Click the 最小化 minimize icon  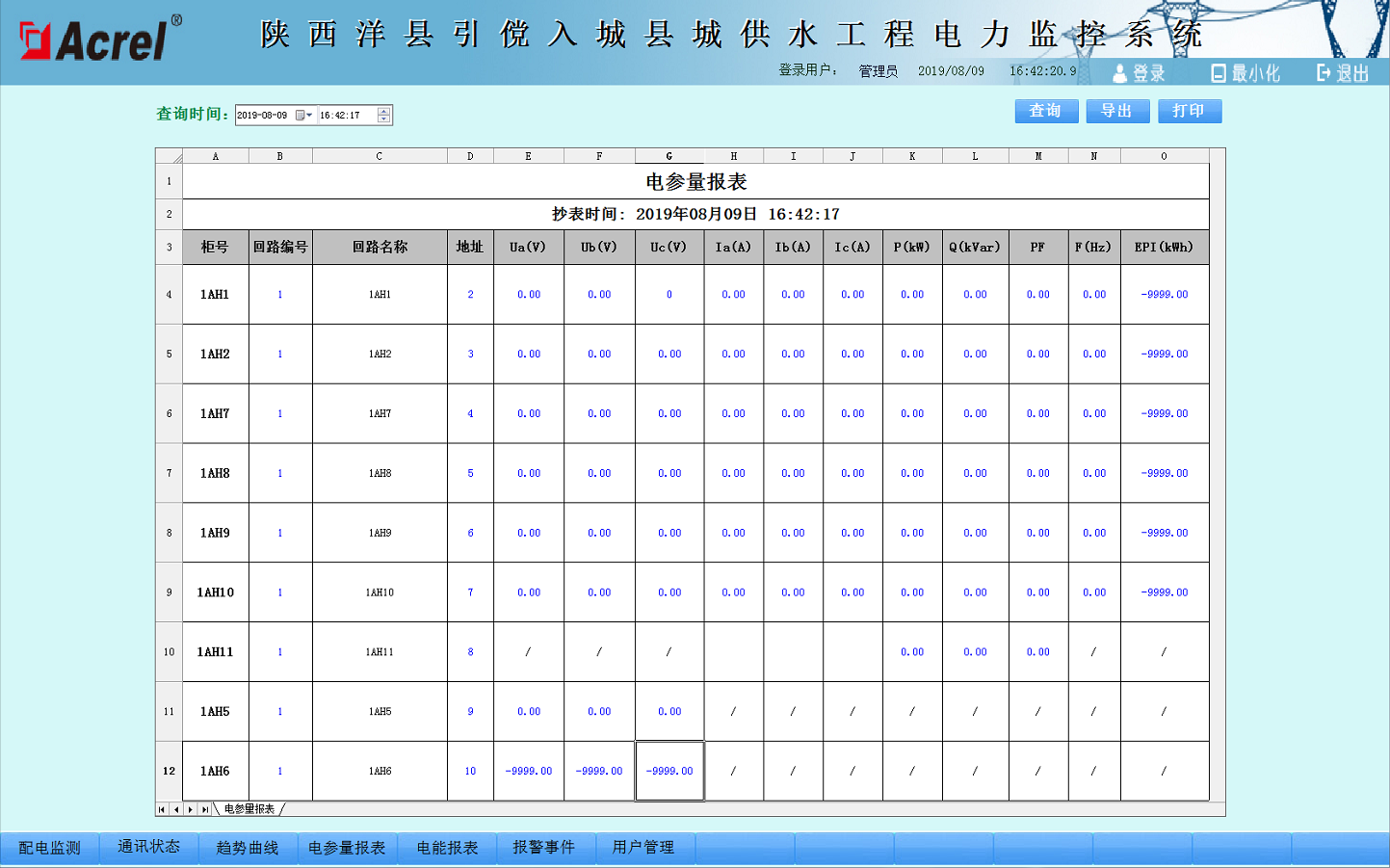pyautogui.click(x=1219, y=73)
